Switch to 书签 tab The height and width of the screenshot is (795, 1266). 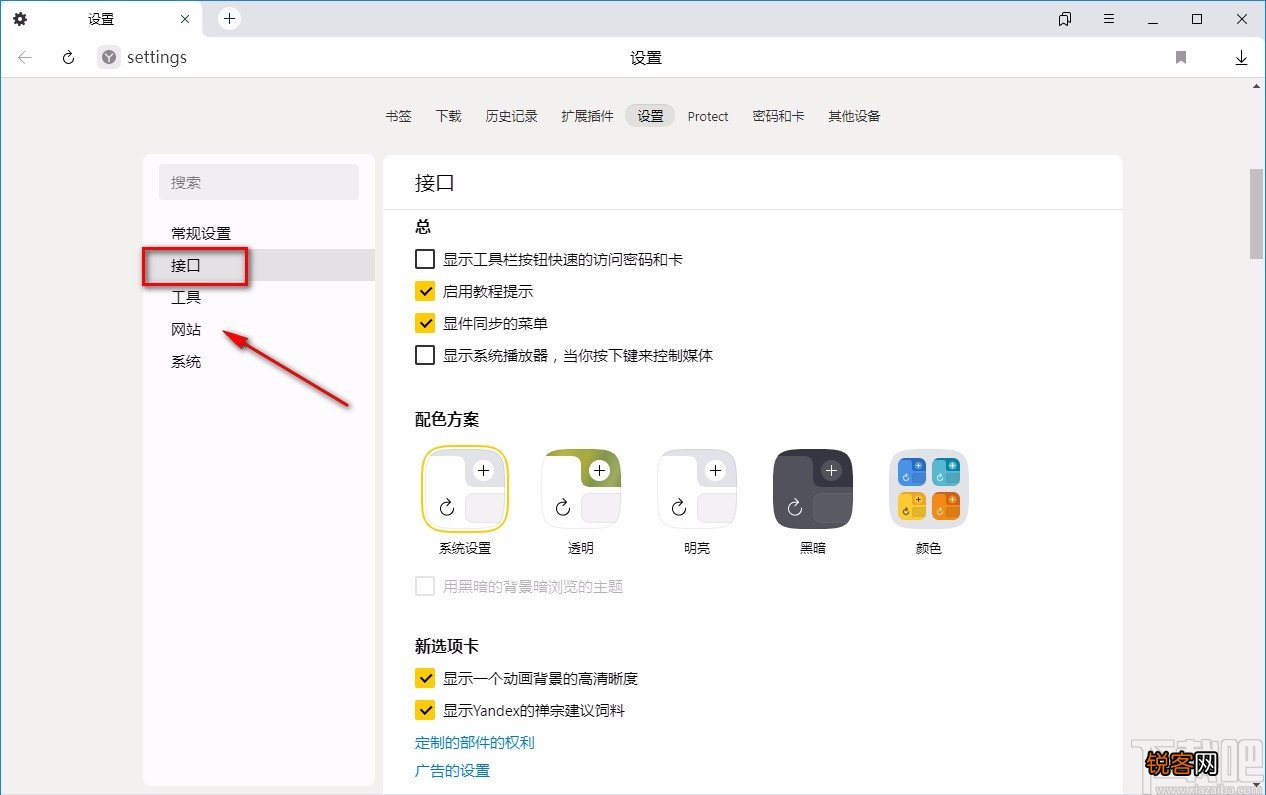point(398,116)
